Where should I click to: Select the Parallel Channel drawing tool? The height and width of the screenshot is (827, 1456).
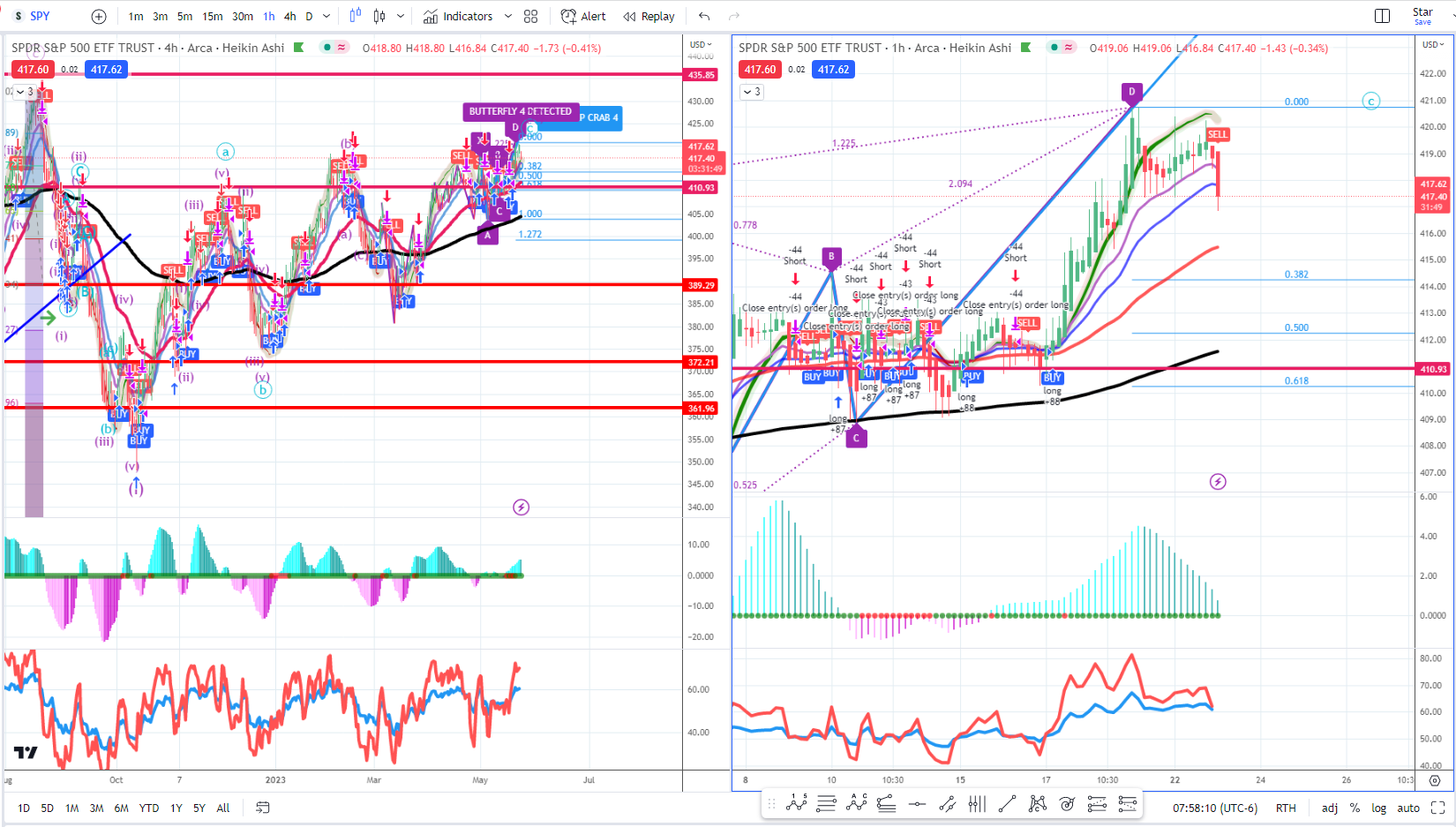click(948, 804)
